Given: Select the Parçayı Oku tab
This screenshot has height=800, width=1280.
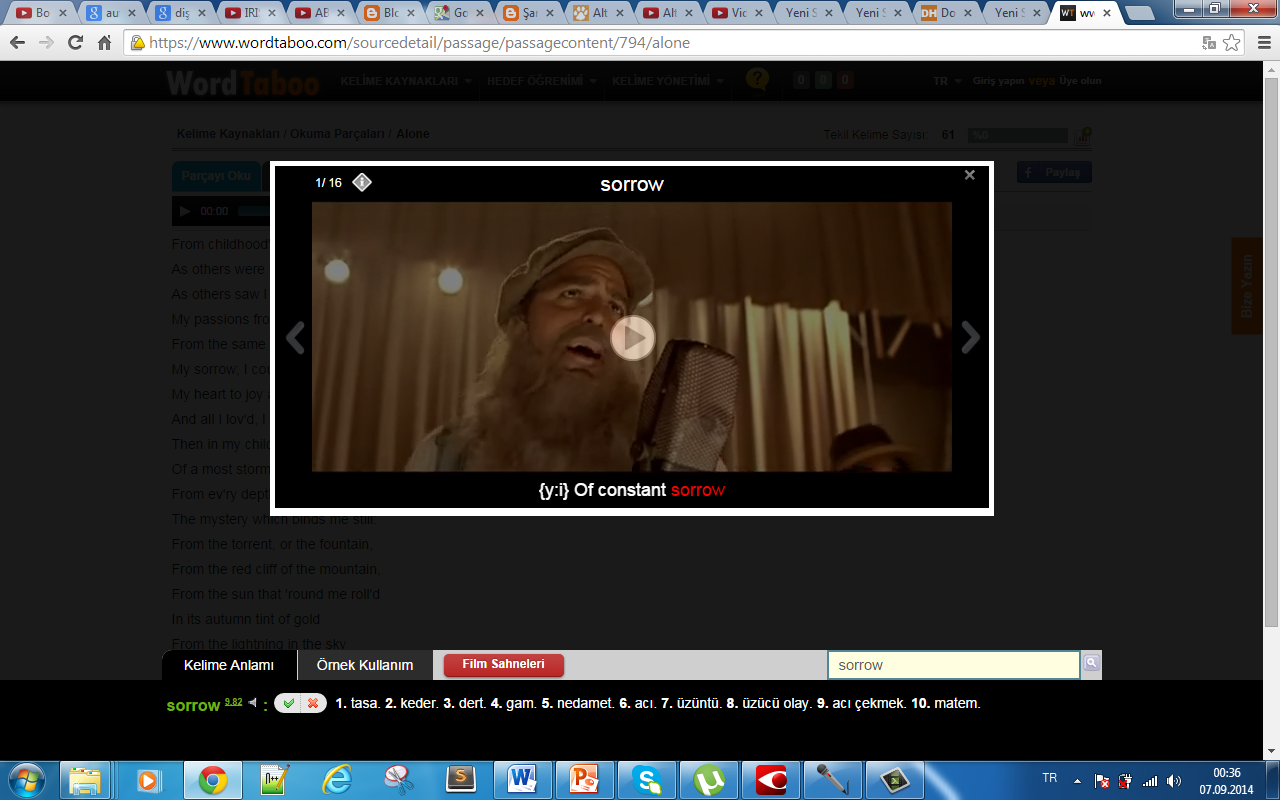Looking at the screenshot, I should 216,175.
